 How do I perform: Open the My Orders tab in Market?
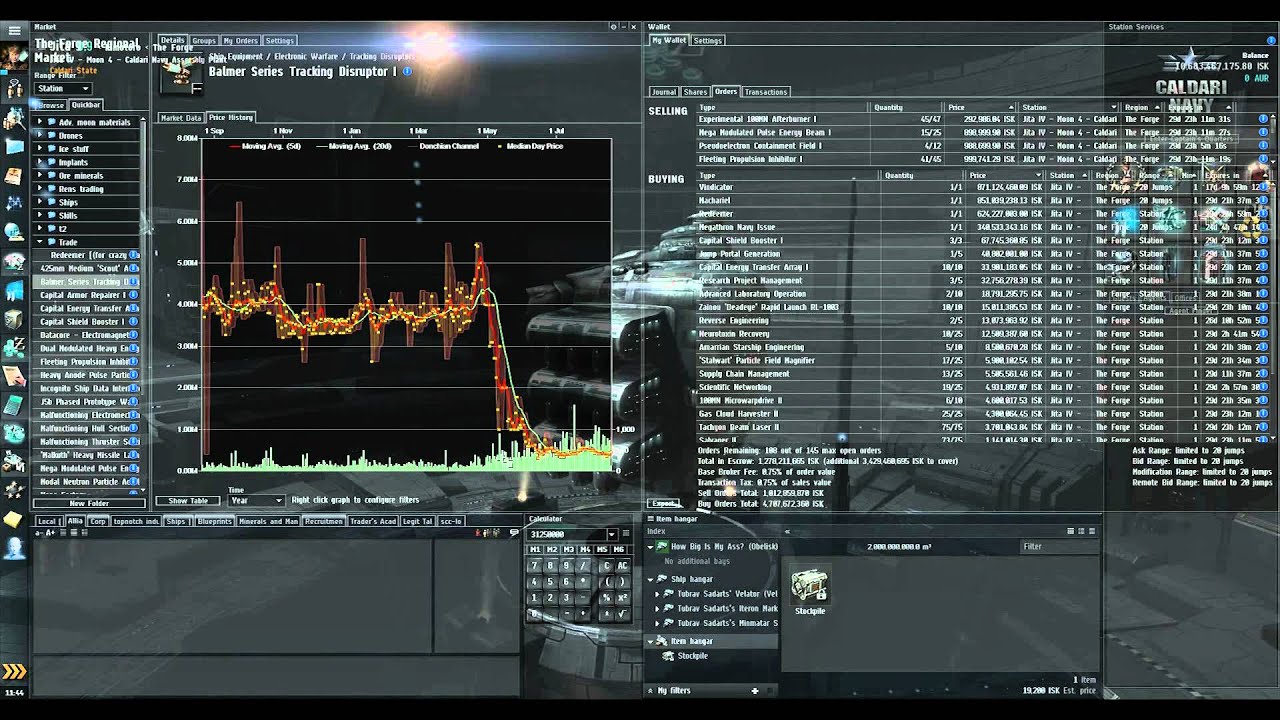pyautogui.click(x=240, y=41)
